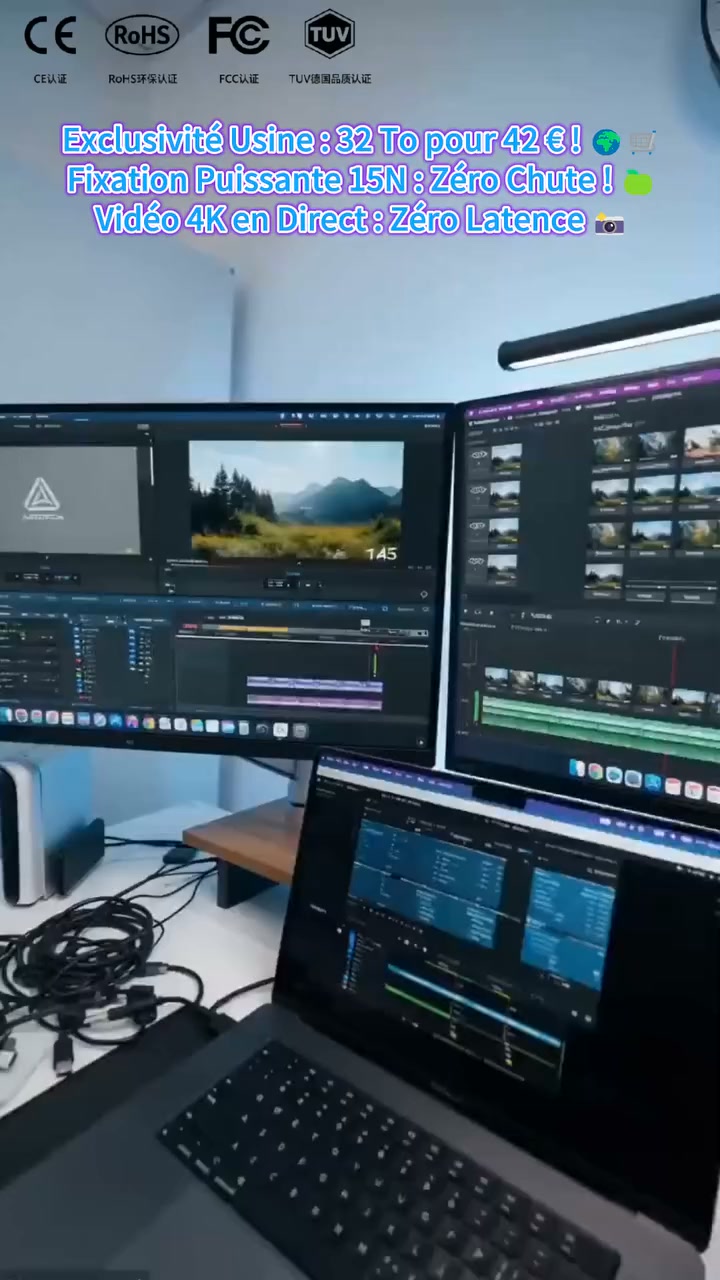Select the upper purple clip in left monitor timeline

(x=314, y=683)
